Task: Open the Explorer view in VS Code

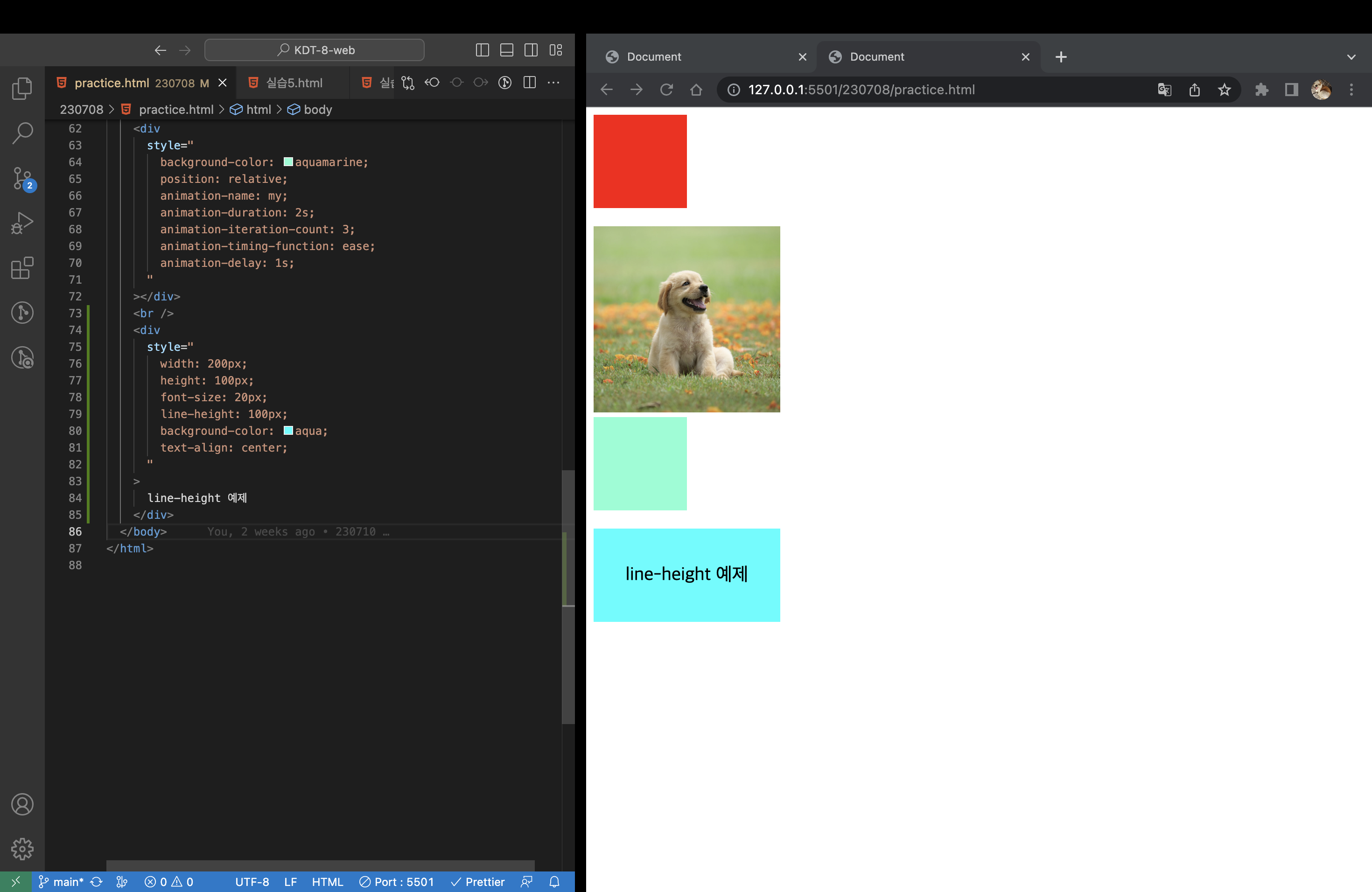Action: click(22, 88)
